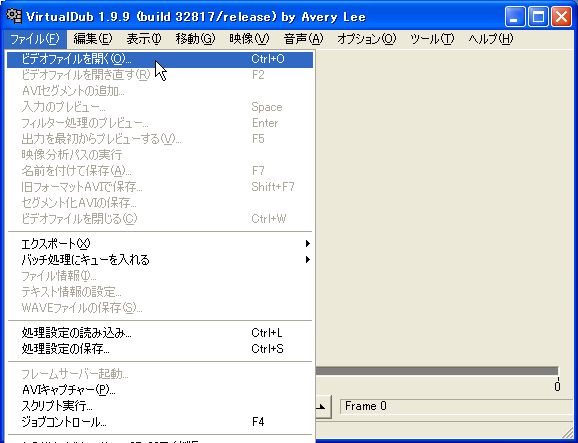
Task: Open the 移動(G) menu
Action: [x=195, y=39]
